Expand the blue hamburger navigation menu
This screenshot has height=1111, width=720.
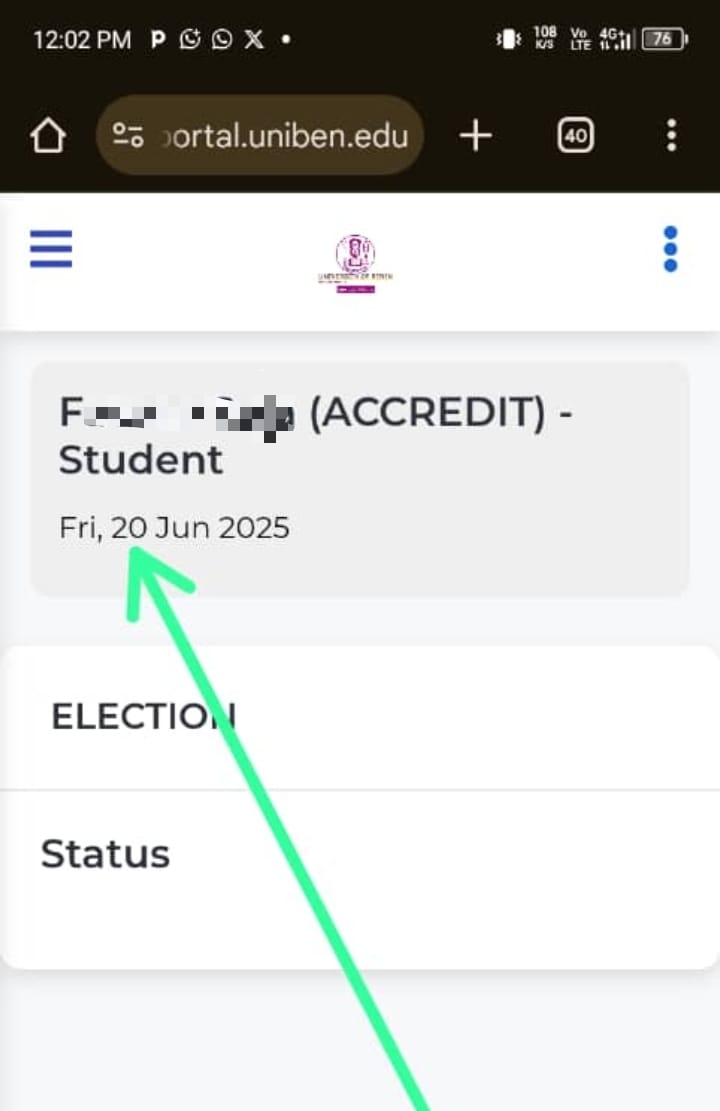(x=51, y=248)
